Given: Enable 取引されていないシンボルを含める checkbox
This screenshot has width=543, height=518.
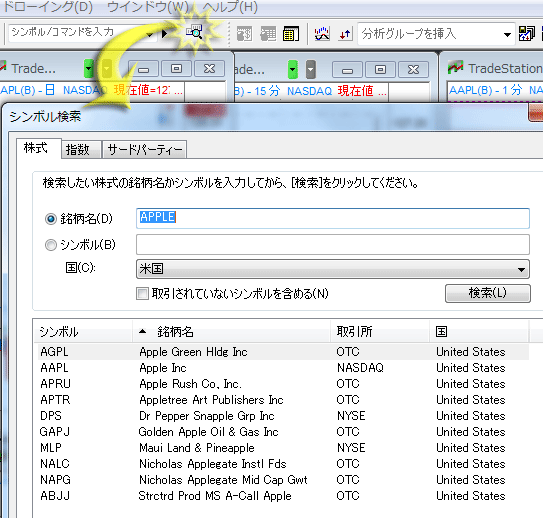Looking at the screenshot, I should coord(142,294).
